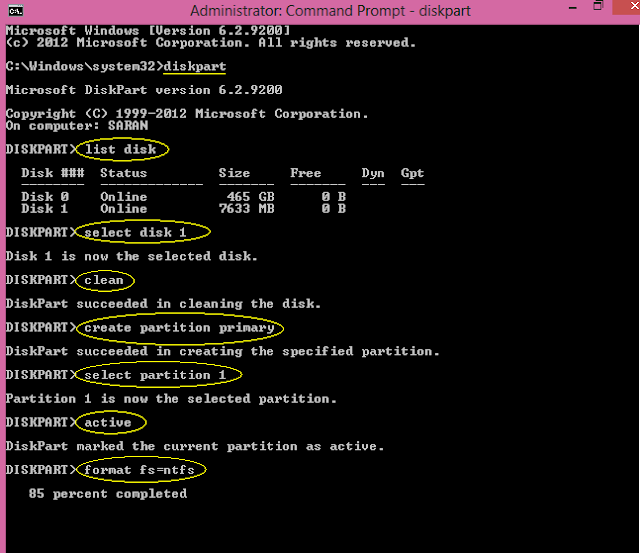
Task: Click the 'C:\Windows\system32>' prompt
Action: (x=84, y=66)
